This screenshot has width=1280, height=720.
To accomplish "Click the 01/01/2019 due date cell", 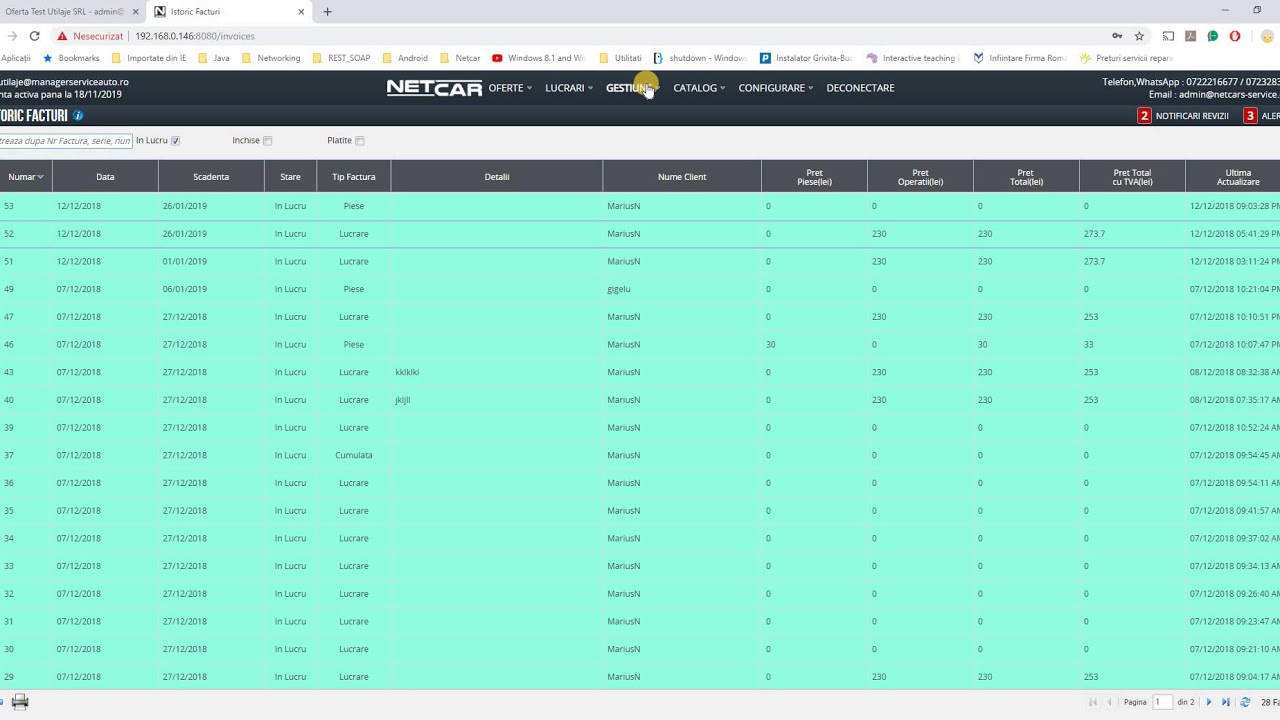I will [185, 261].
